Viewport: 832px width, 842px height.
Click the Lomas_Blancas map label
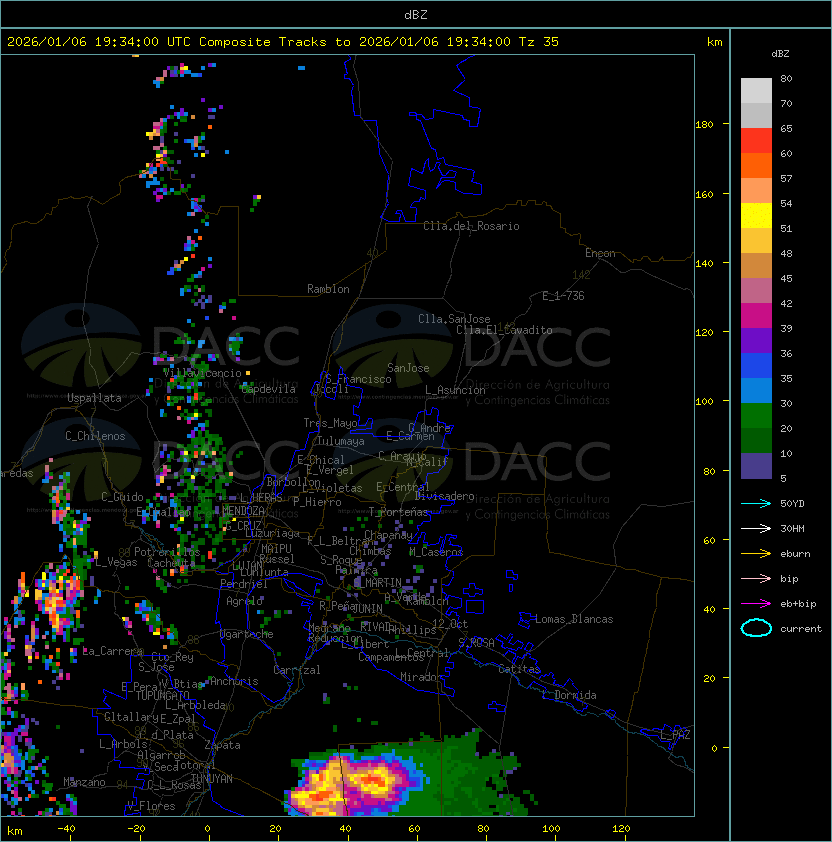tap(574, 619)
